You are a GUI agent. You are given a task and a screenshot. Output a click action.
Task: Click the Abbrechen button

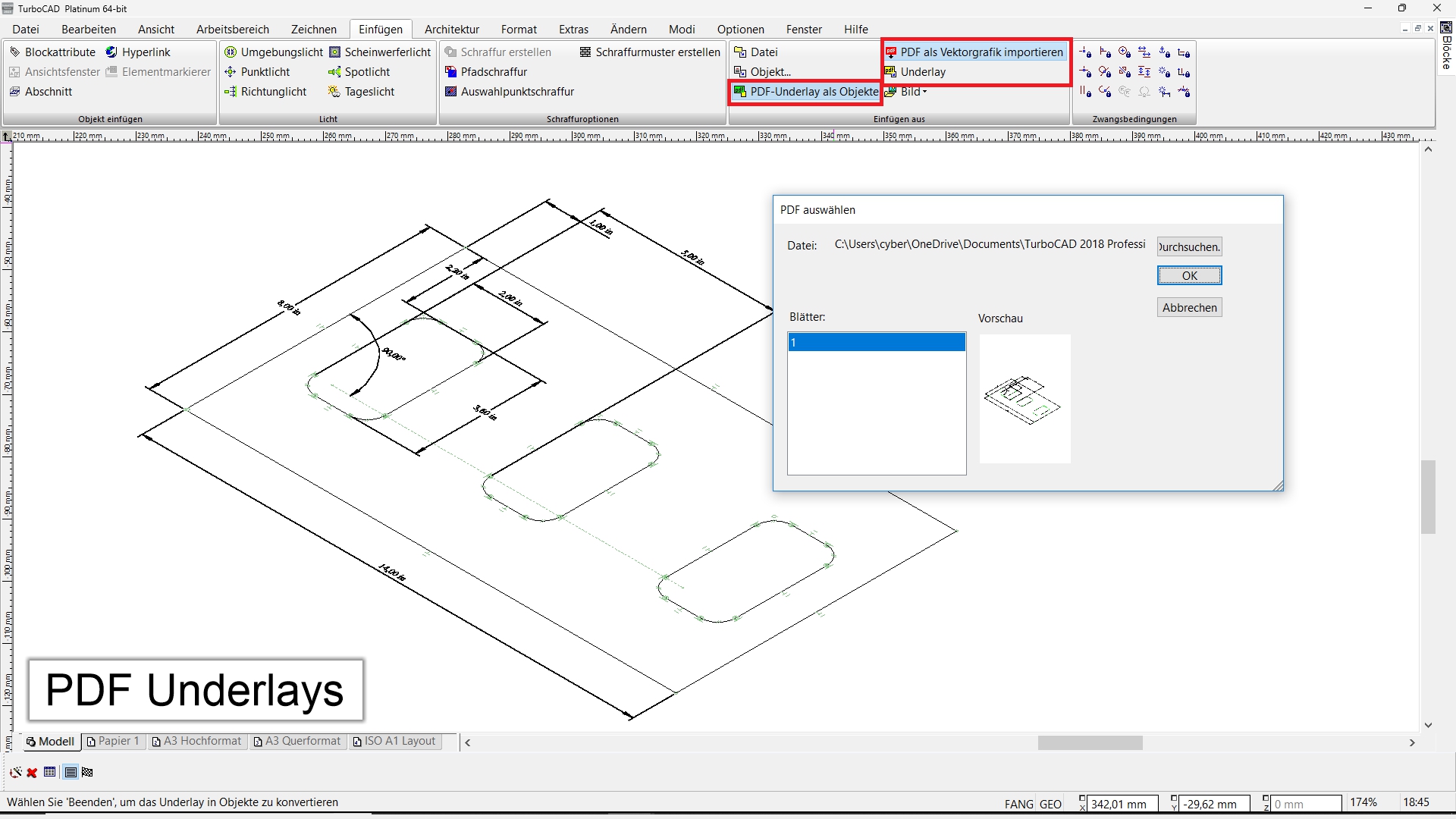(x=1189, y=308)
